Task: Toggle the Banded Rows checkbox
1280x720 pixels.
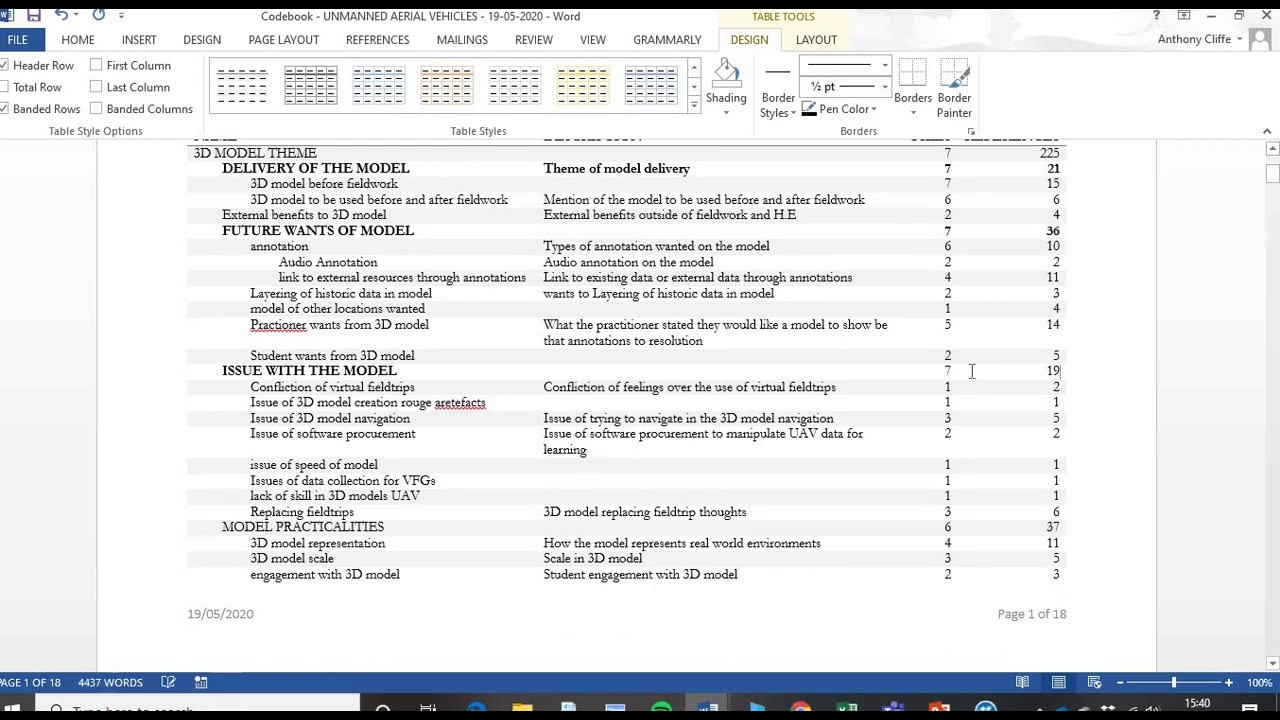Action: coord(5,109)
